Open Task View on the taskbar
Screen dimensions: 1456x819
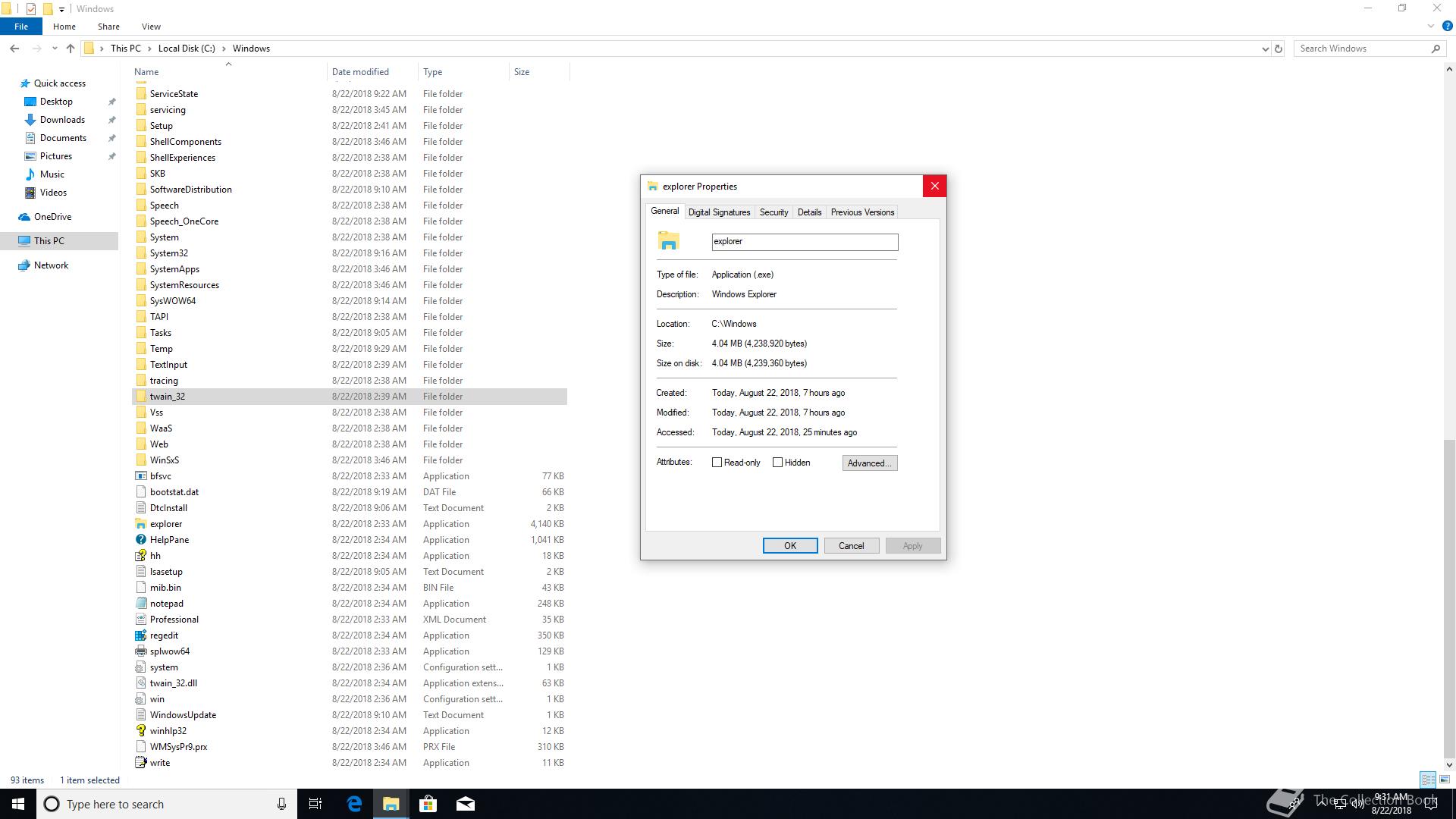[x=315, y=804]
